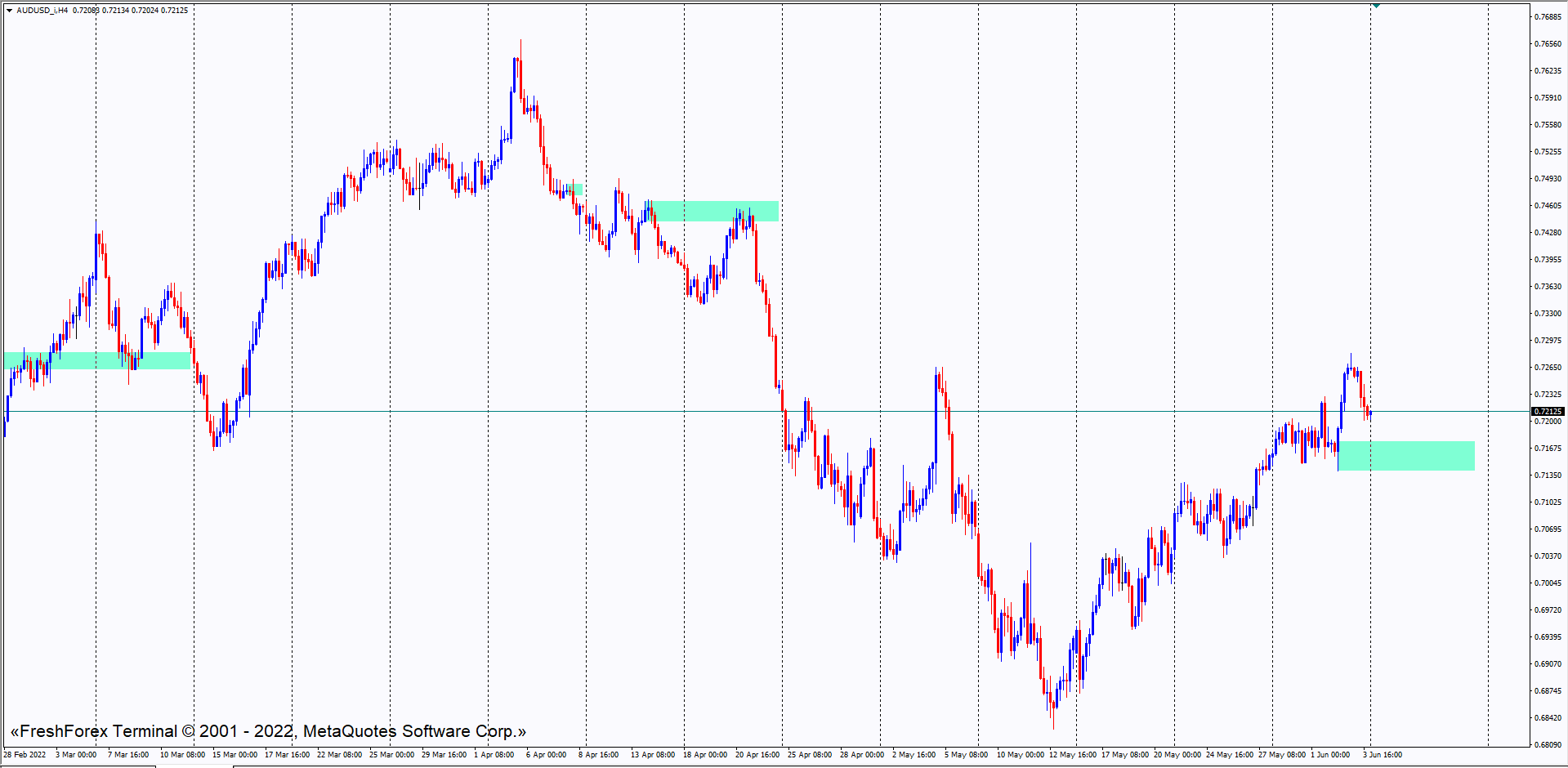Click the 0.68090 price scale label
The height and width of the screenshot is (768, 1568).
coord(1548,744)
